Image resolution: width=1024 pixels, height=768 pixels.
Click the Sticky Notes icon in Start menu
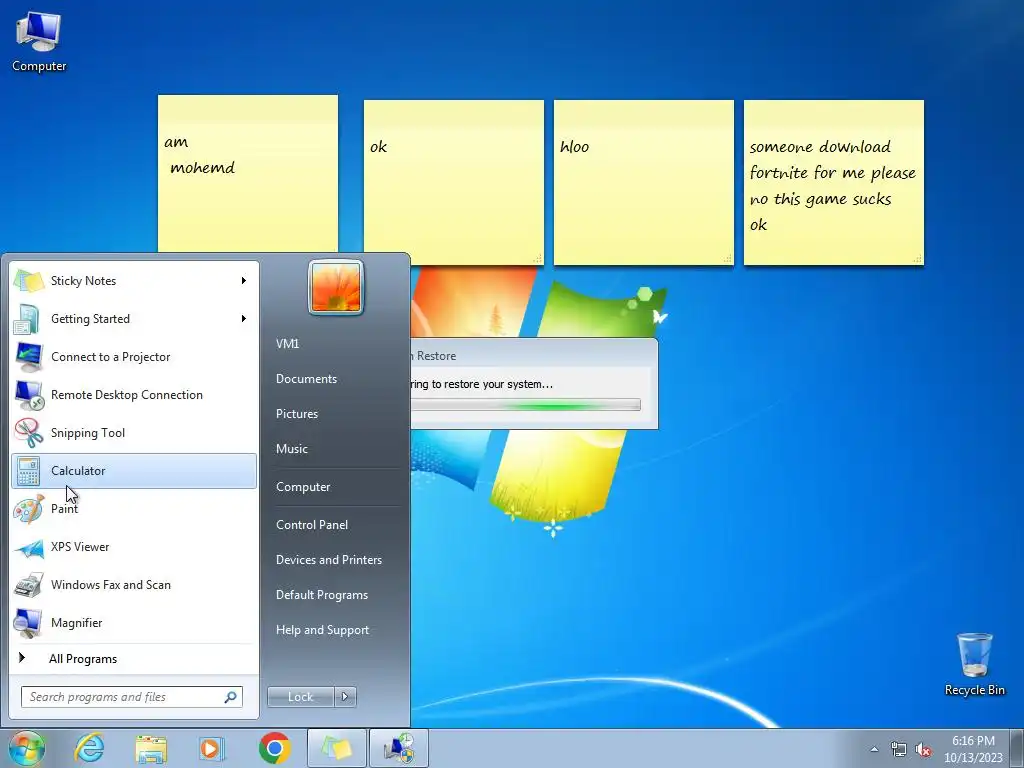(28, 281)
